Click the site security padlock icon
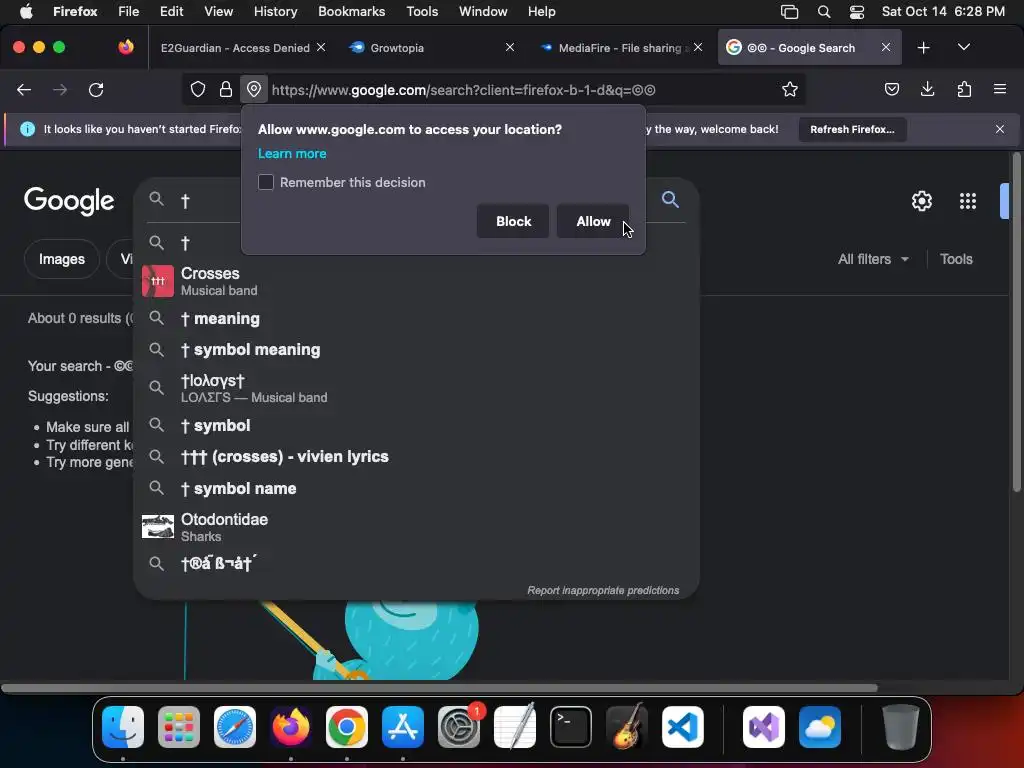 pos(226,89)
